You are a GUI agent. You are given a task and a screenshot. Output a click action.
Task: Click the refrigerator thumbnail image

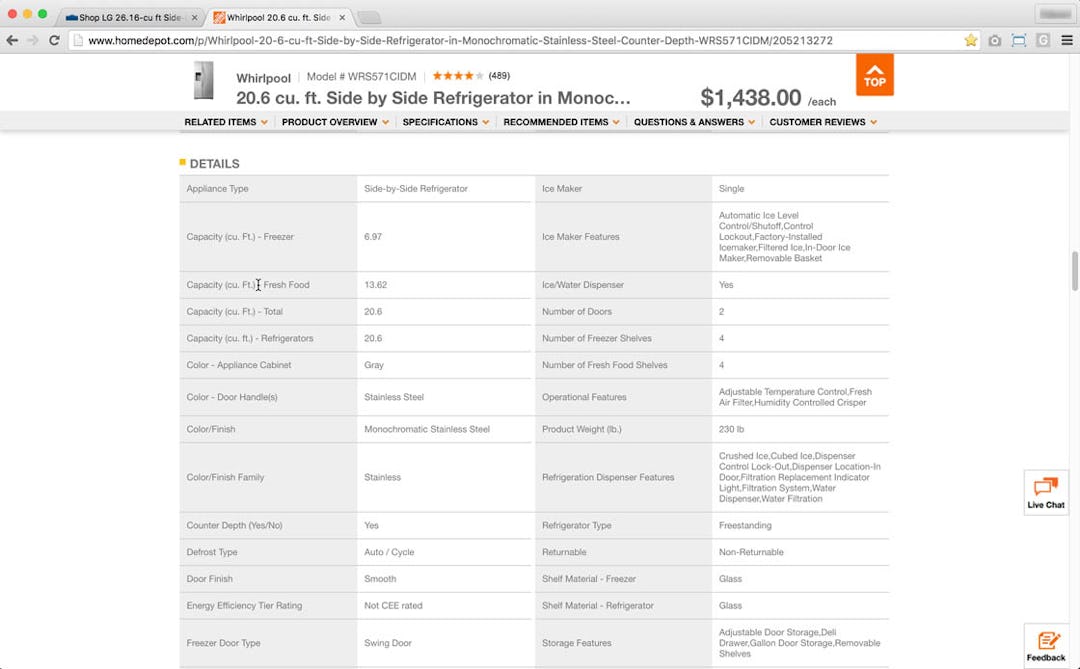point(204,81)
